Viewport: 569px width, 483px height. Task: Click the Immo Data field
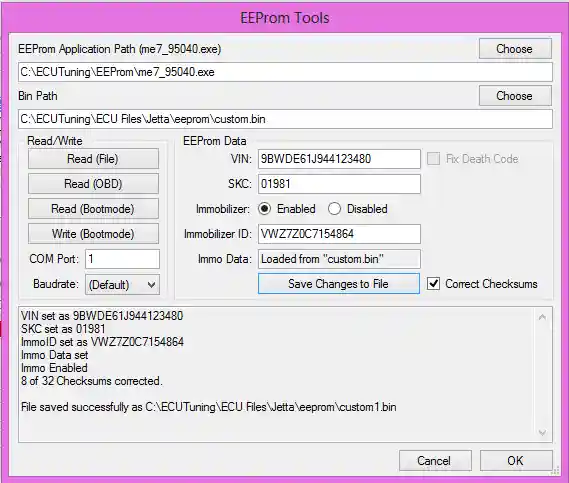339,259
